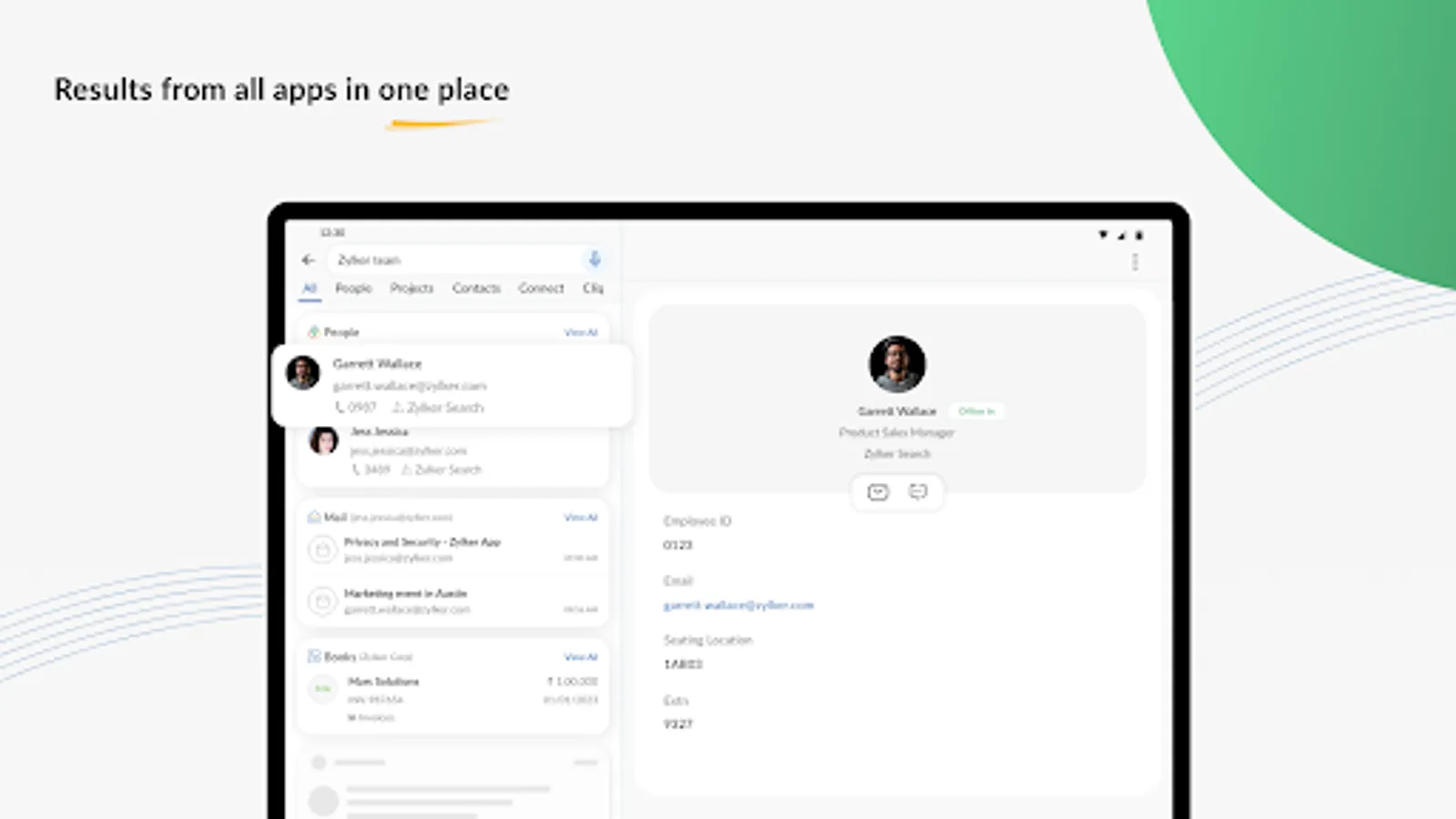The height and width of the screenshot is (819, 1456).
Task: Select the All tab
Action: click(309, 288)
